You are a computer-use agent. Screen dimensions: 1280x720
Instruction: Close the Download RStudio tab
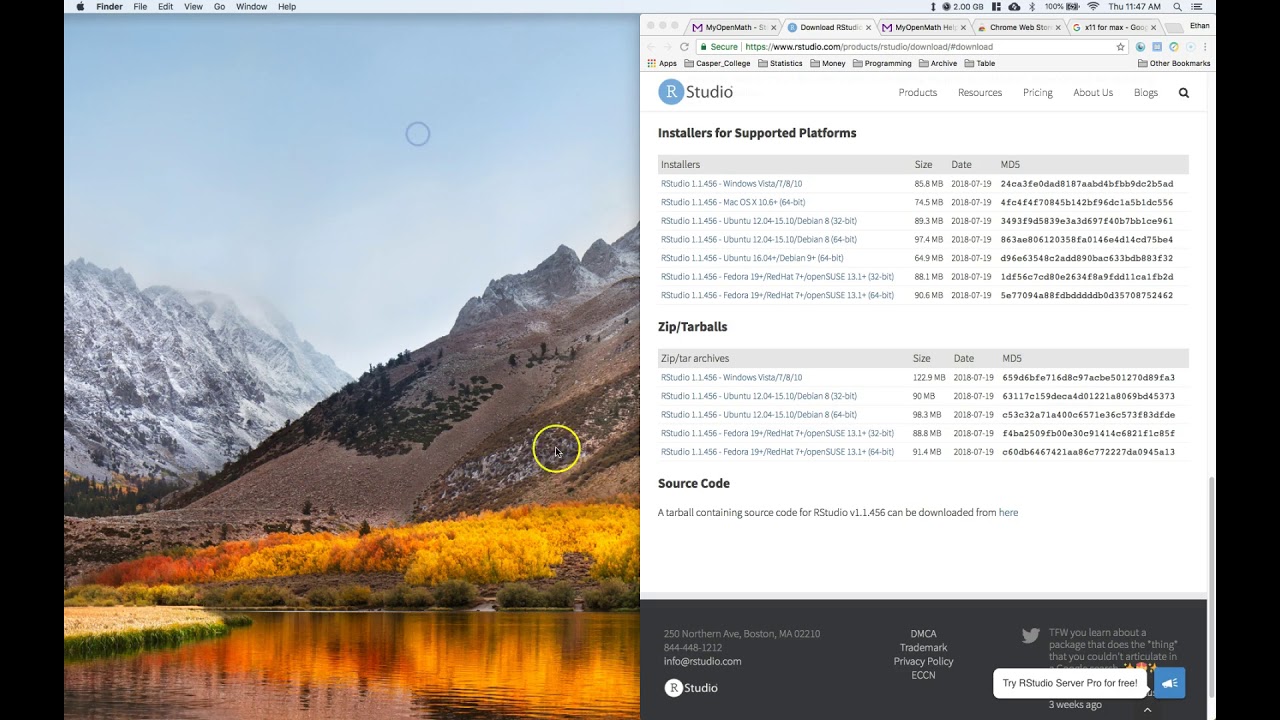[x=868, y=27]
